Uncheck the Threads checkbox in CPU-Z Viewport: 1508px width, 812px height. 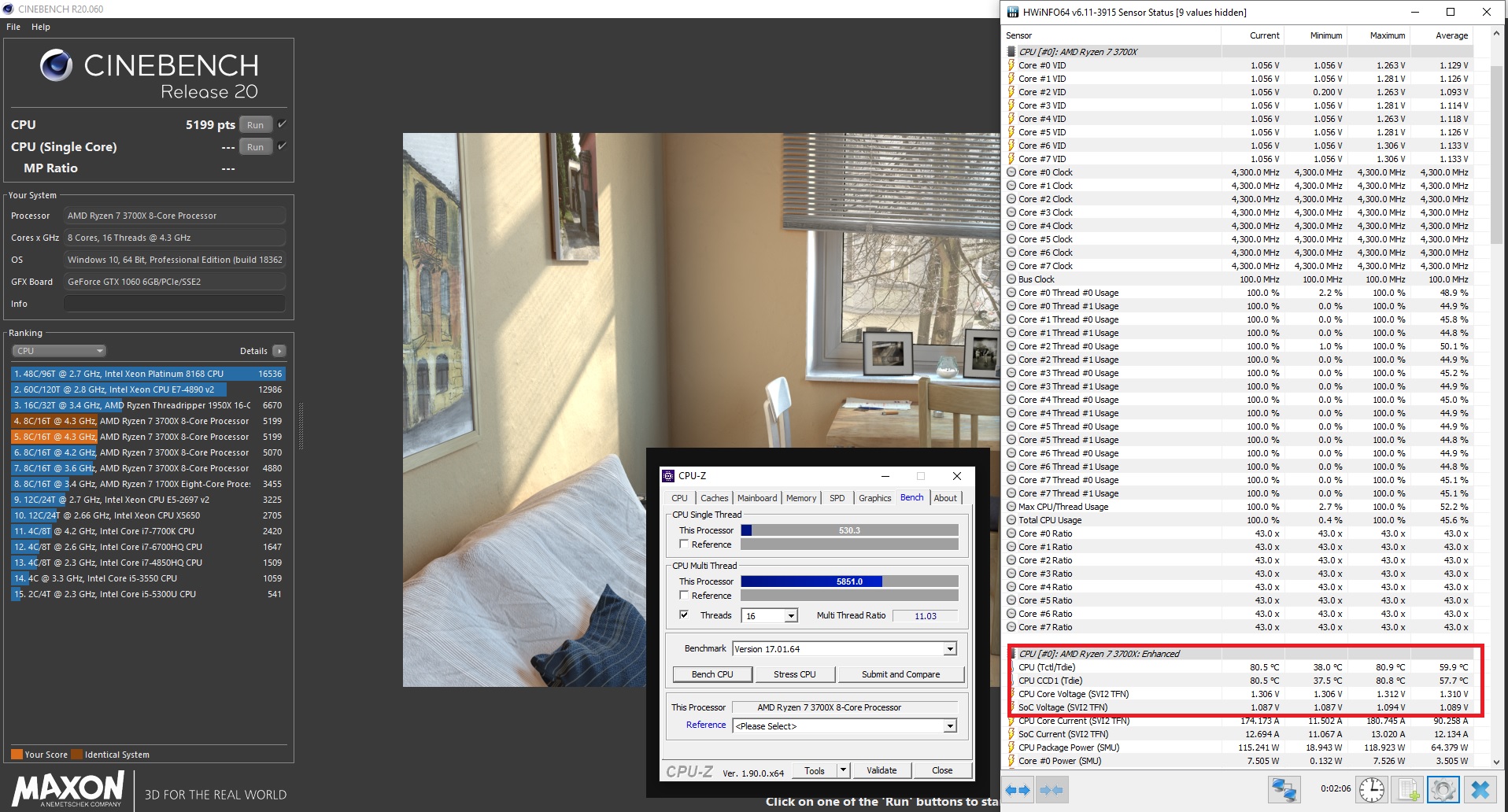coord(684,615)
